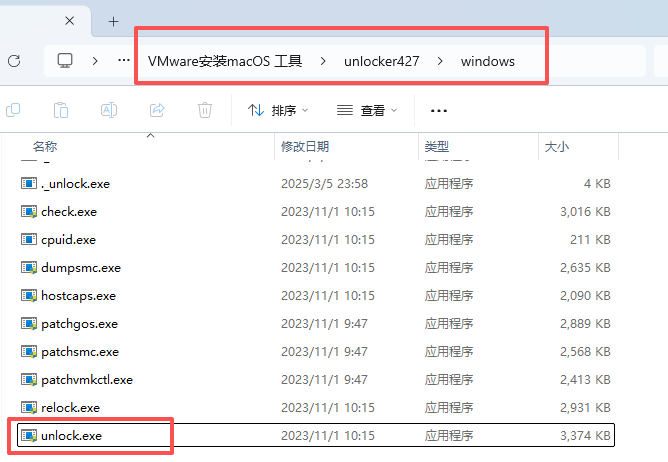Click the icon of relock.exe
Viewport: 668px width, 462px height.
coord(29,408)
